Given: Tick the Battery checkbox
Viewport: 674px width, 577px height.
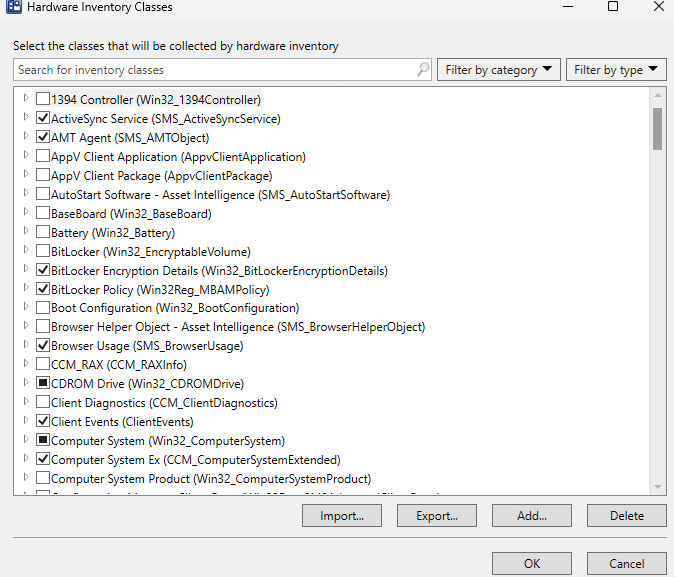Looking at the screenshot, I should click(x=43, y=232).
